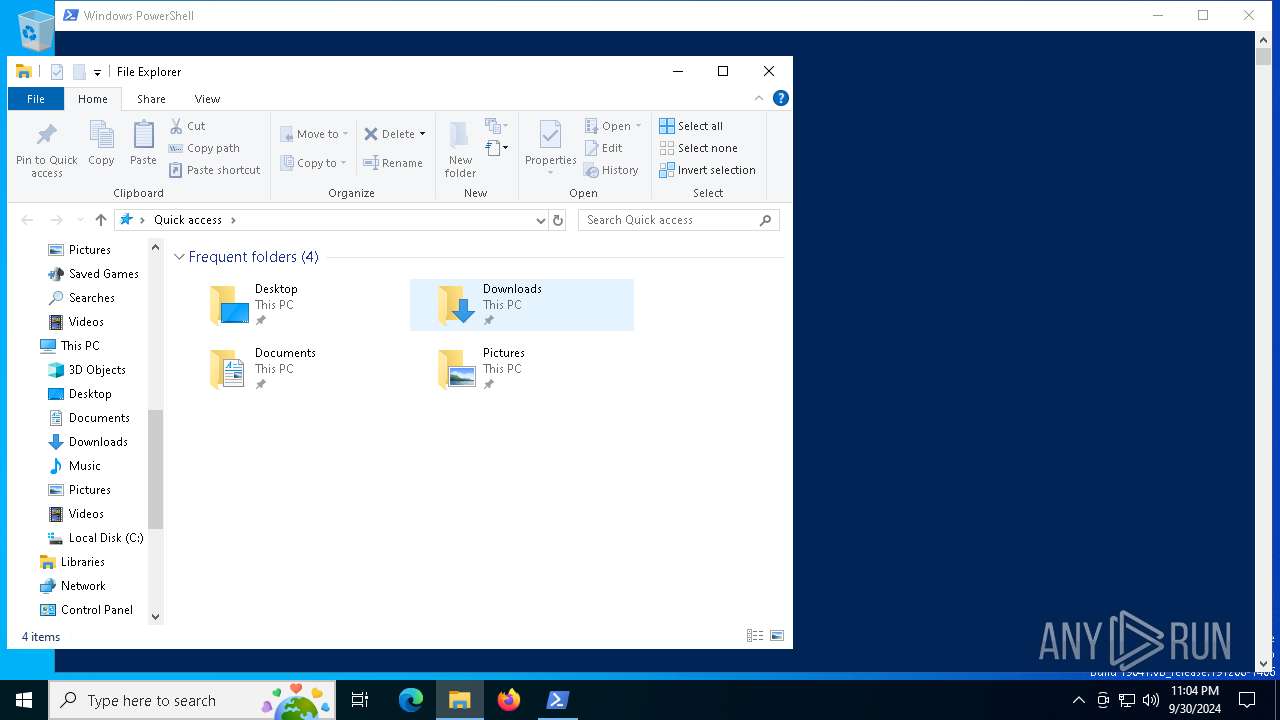Open Local Disk (C:) in navigation pane
Viewport: 1280px width, 720px height.
[106, 538]
